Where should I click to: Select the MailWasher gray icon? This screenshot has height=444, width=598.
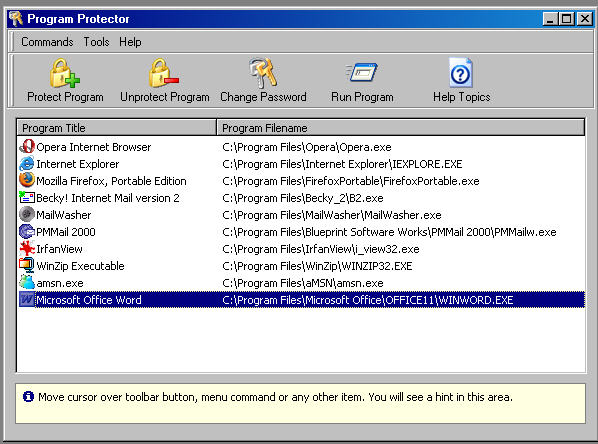[x=27, y=214]
